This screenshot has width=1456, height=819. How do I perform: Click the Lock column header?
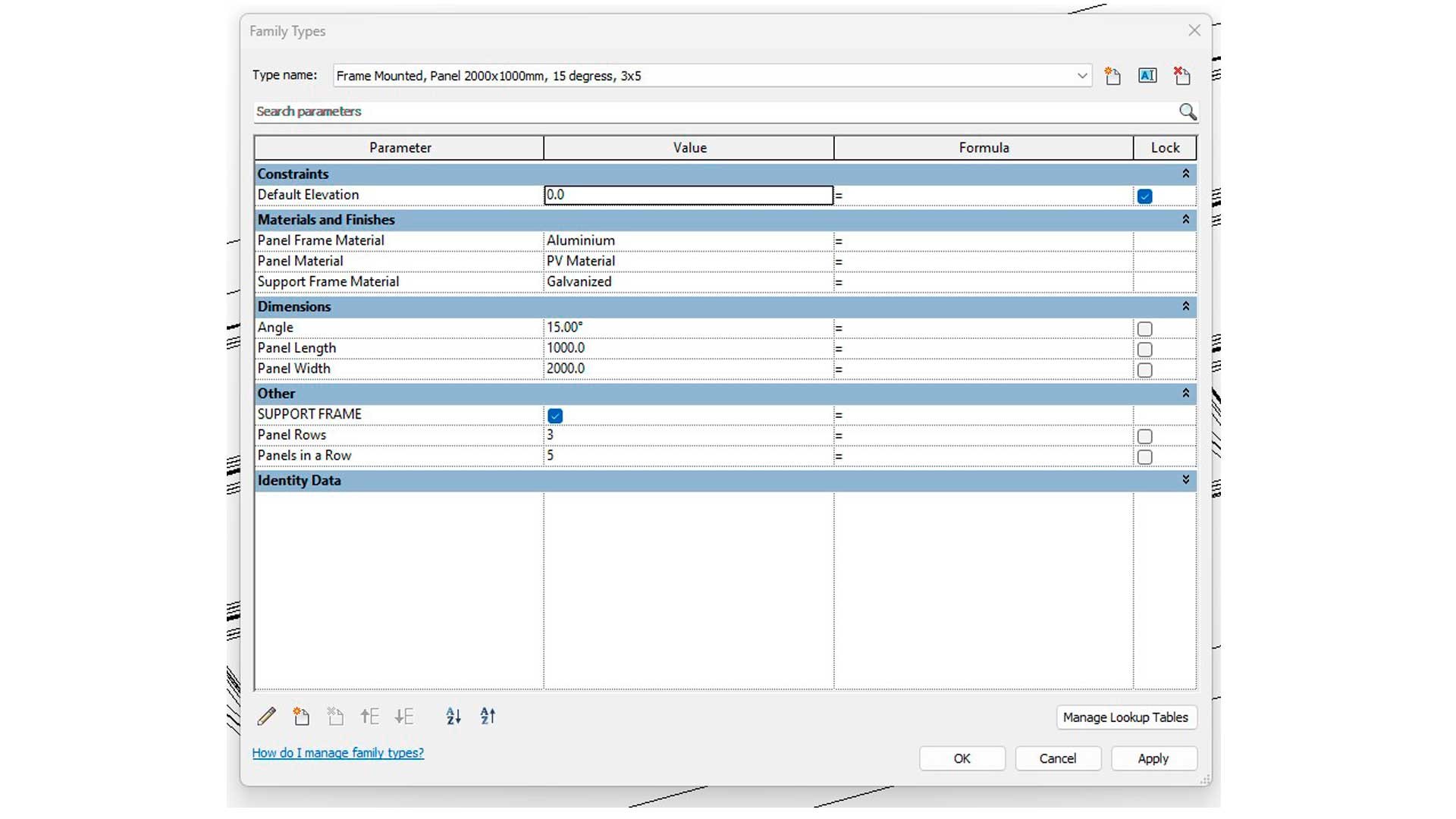(1165, 148)
